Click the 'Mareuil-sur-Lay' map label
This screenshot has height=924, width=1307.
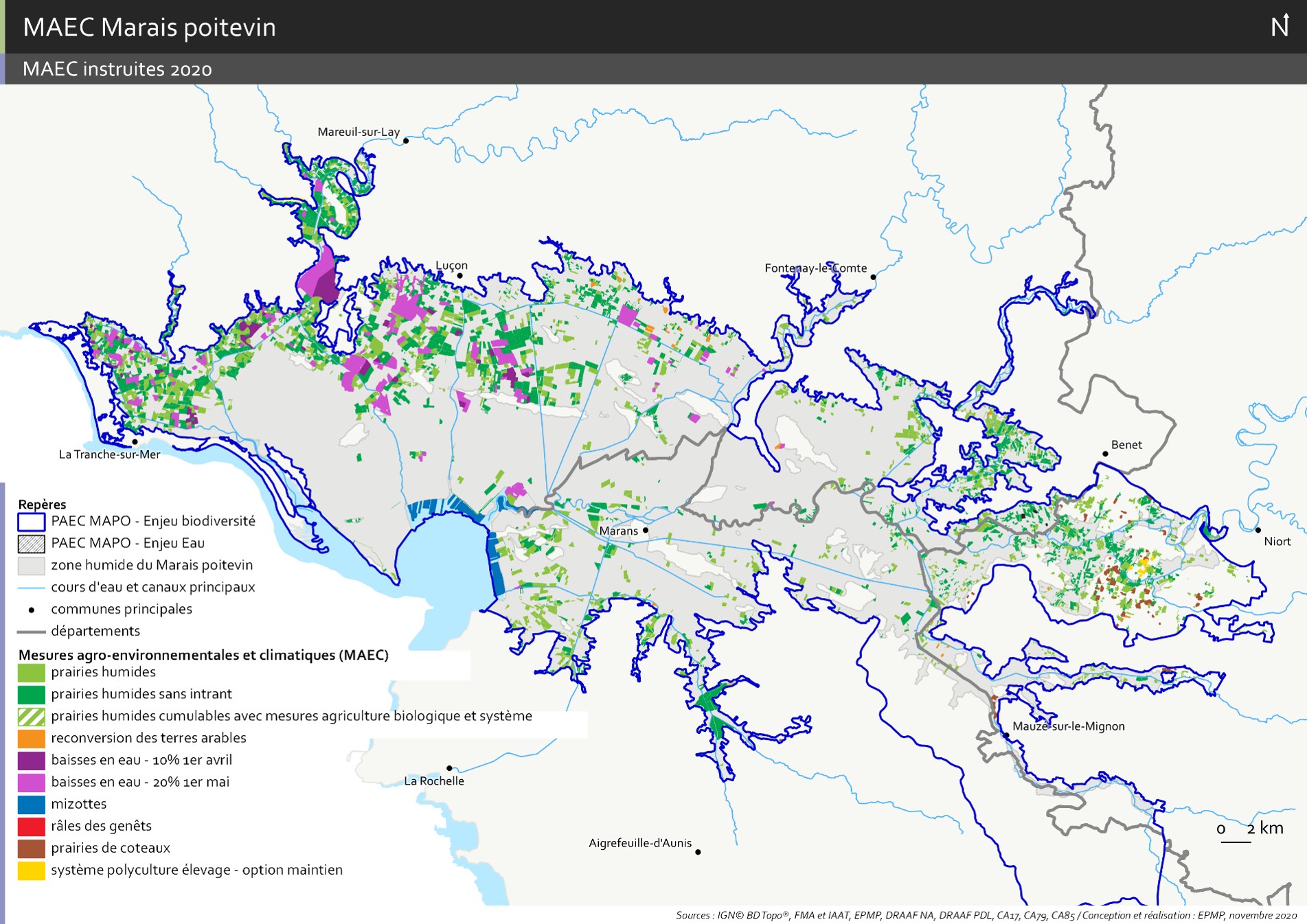359,132
